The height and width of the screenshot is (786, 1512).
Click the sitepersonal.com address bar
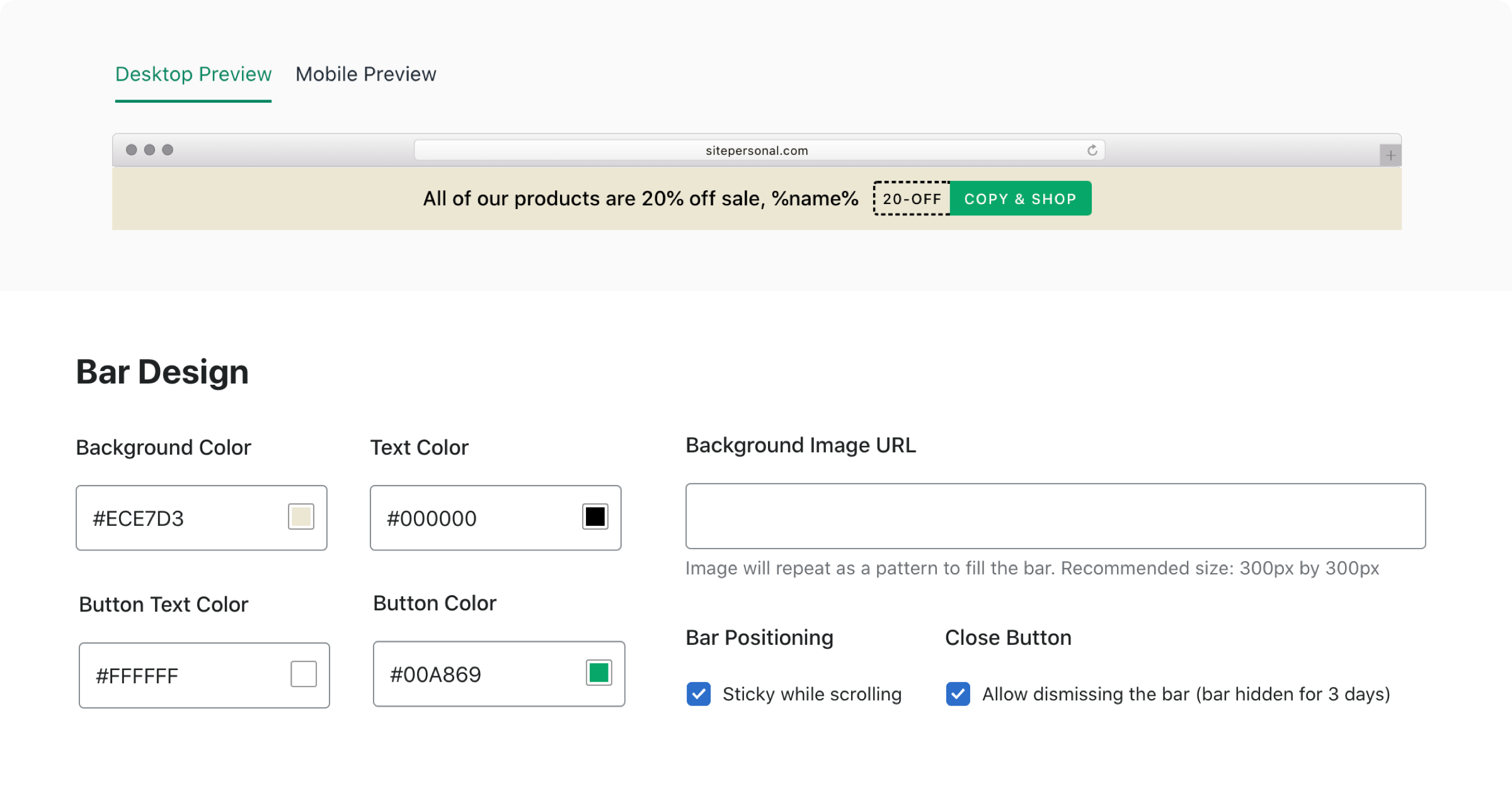[756, 150]
